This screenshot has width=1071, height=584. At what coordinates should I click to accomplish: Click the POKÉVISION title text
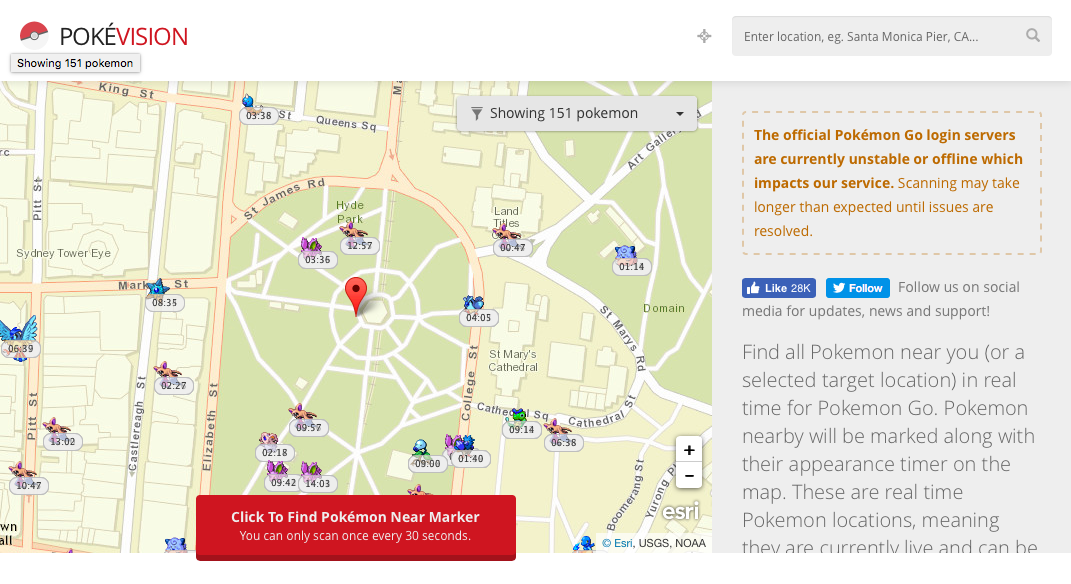(x=124, y=36)
